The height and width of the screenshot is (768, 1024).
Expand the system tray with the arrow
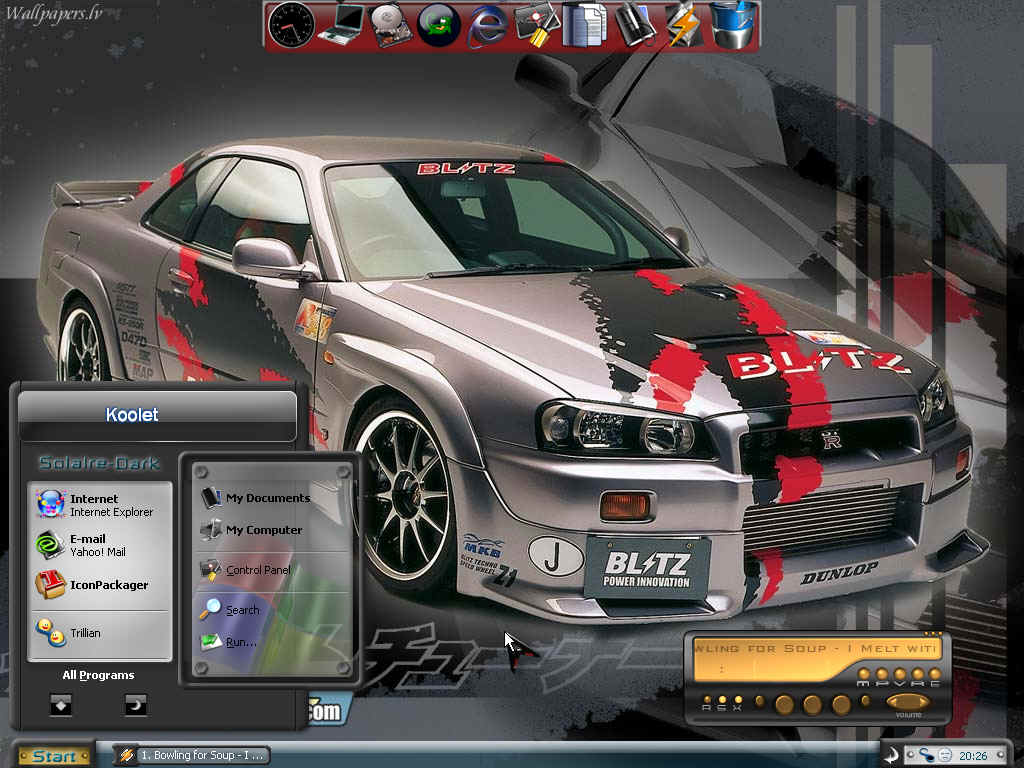pyautogui.click(x=892, y=755)
